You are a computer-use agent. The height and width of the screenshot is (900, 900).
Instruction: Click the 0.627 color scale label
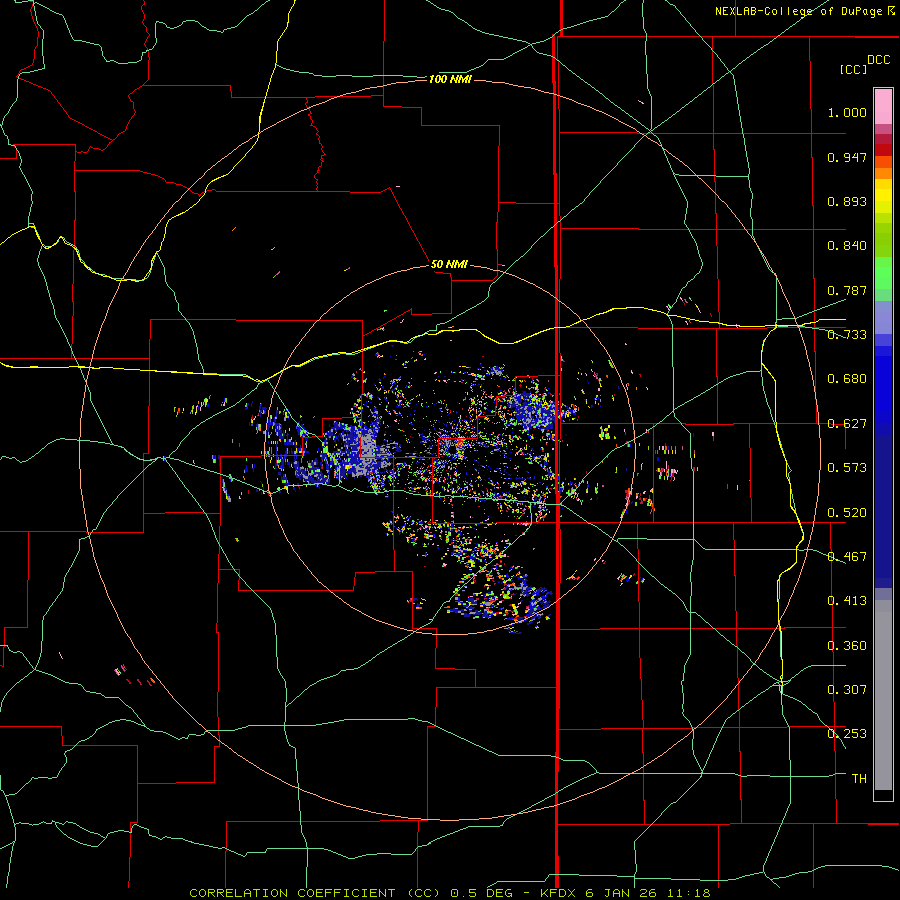[x=847, y=424]
